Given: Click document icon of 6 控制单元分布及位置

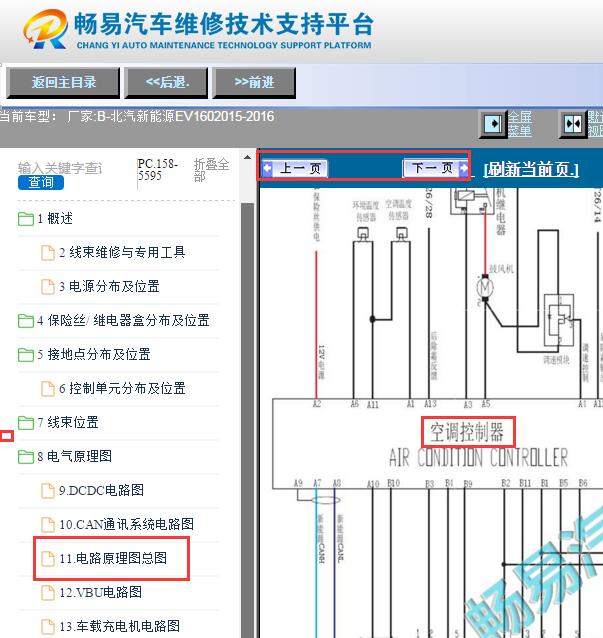Looking at the screenshot, I should (48, 389).
